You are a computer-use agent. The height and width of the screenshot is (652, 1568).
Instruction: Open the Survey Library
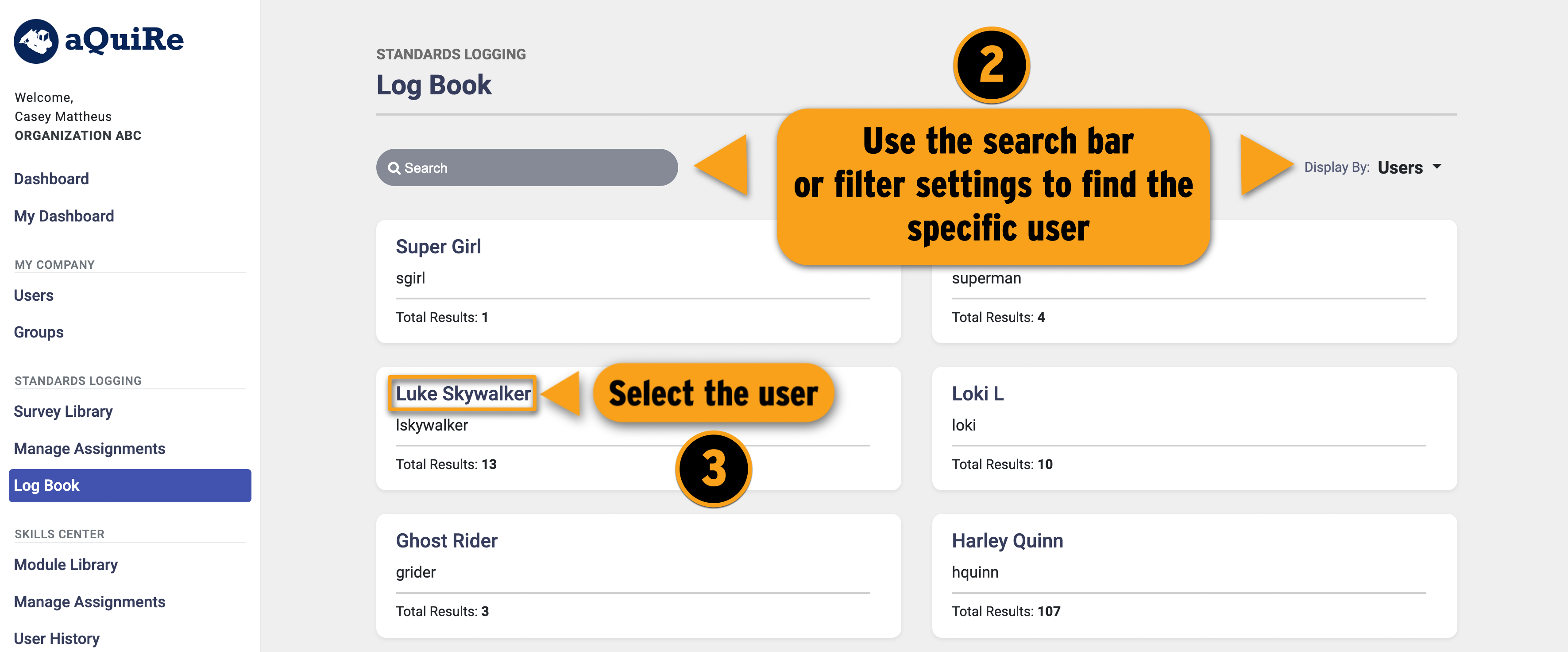coord(63,411)
